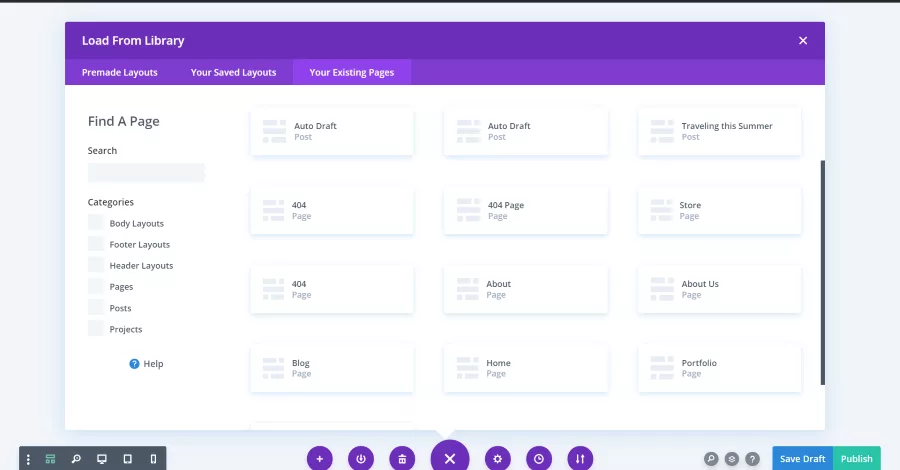Screen dimensions: 900x470
Task: Select the Your Existing Pages tab
Action: point(352,72)
